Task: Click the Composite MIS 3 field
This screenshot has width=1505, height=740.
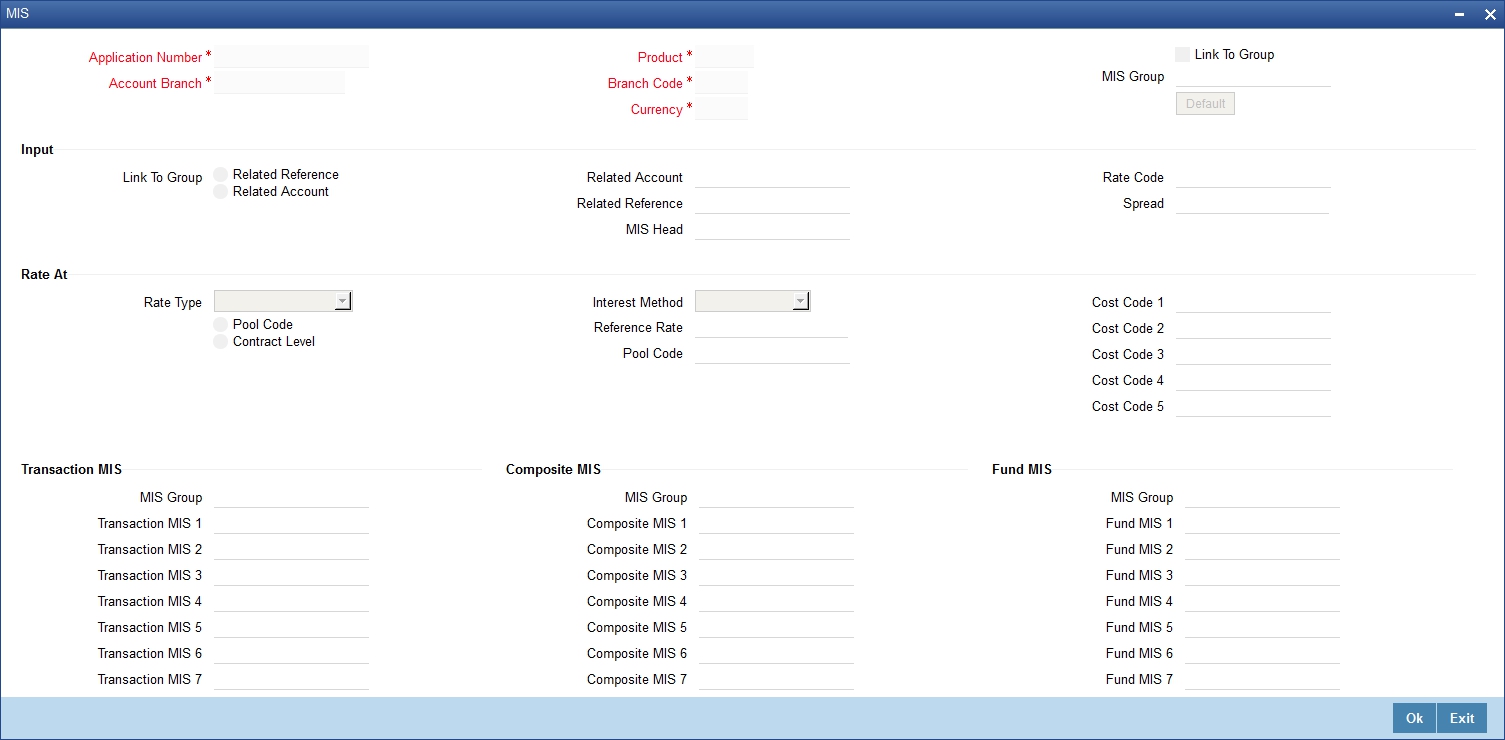Action: (x=776, y=575)
